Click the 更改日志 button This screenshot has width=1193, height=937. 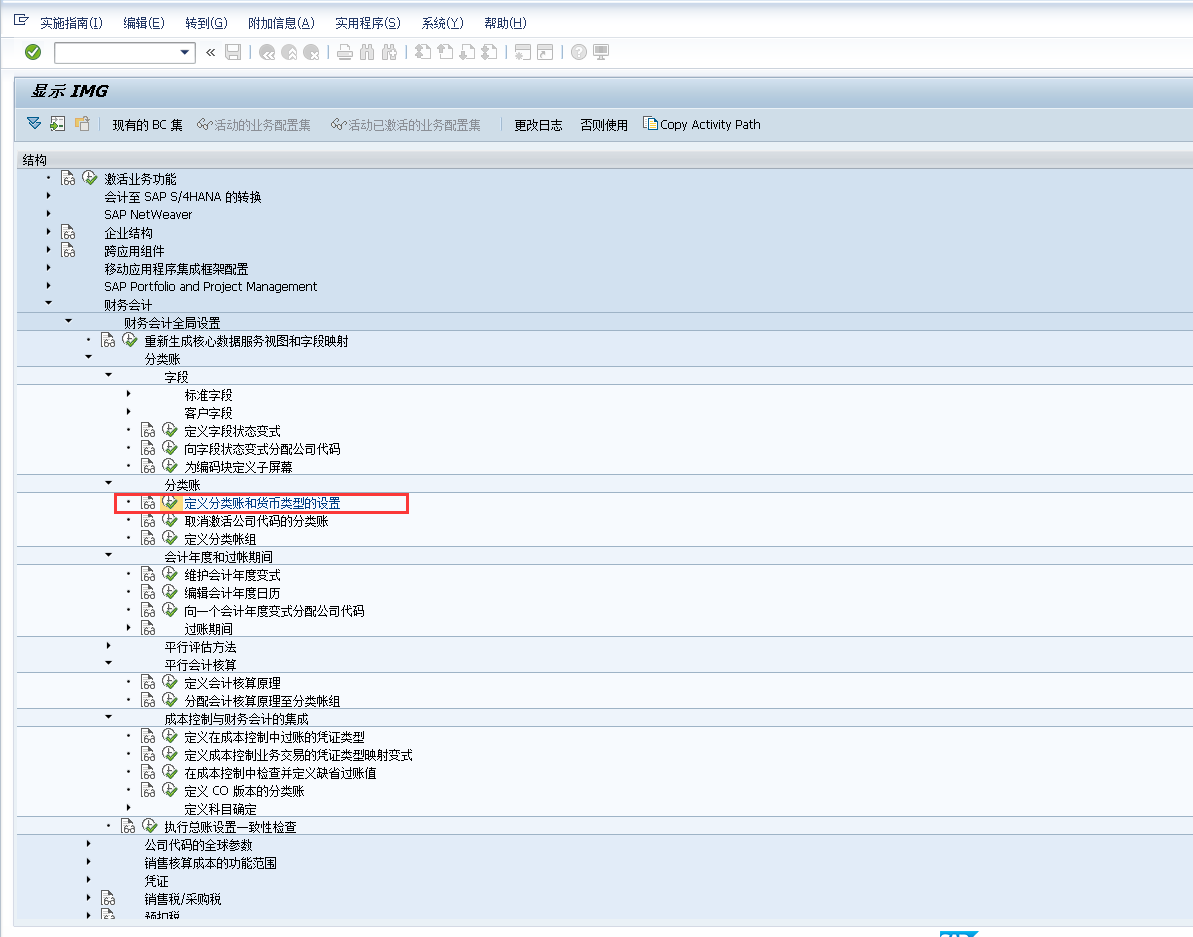(538, 124)
